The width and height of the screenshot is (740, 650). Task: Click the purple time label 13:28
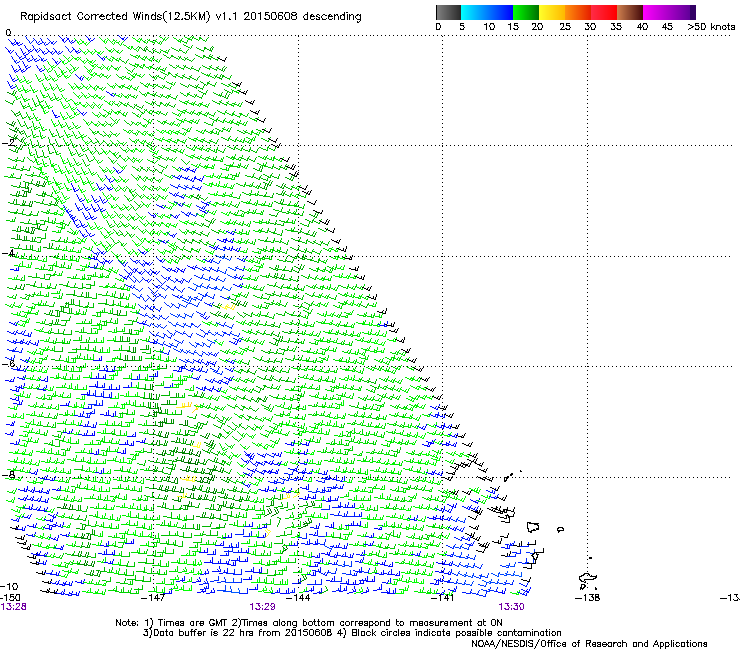(x=13, y=607)
